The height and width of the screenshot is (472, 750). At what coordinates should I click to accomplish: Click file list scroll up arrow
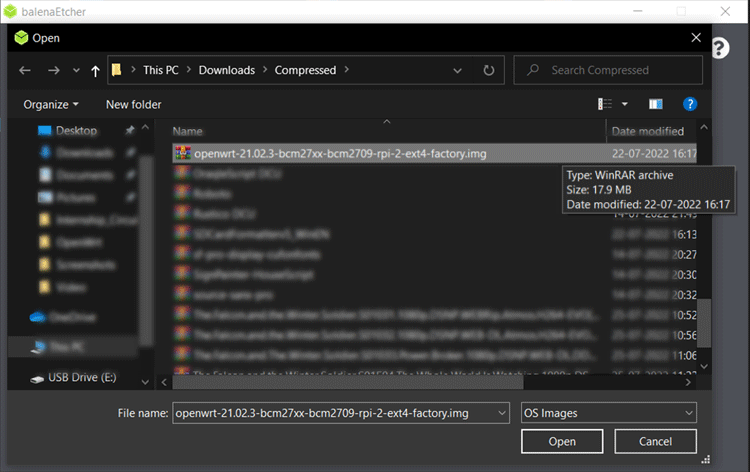704,127
